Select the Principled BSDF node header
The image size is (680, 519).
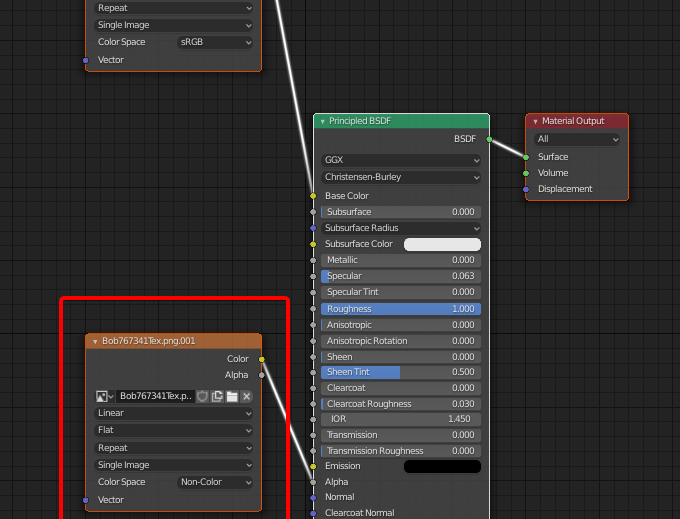(401, 121)
